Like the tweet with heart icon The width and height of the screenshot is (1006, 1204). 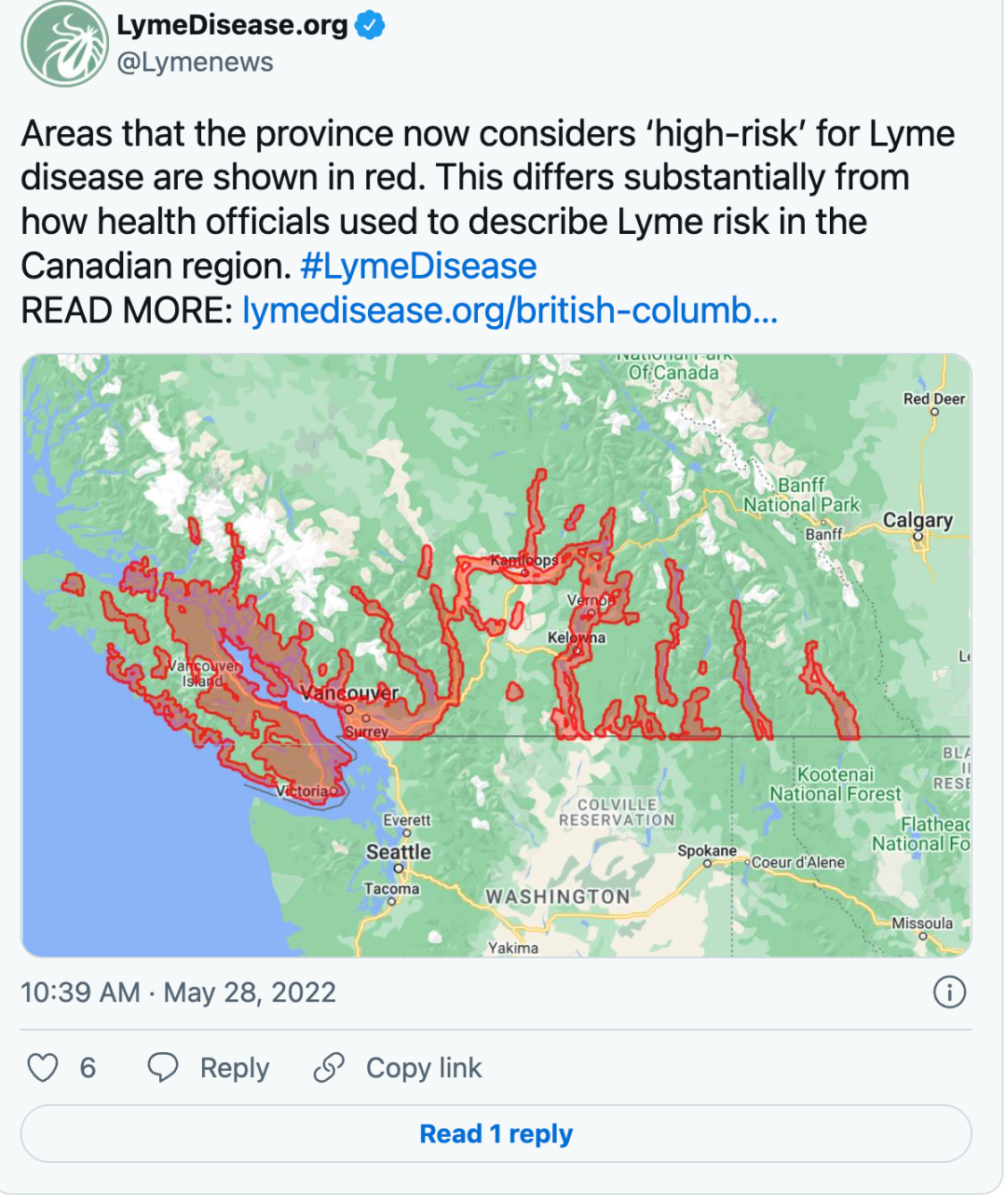pos(43,1068)
